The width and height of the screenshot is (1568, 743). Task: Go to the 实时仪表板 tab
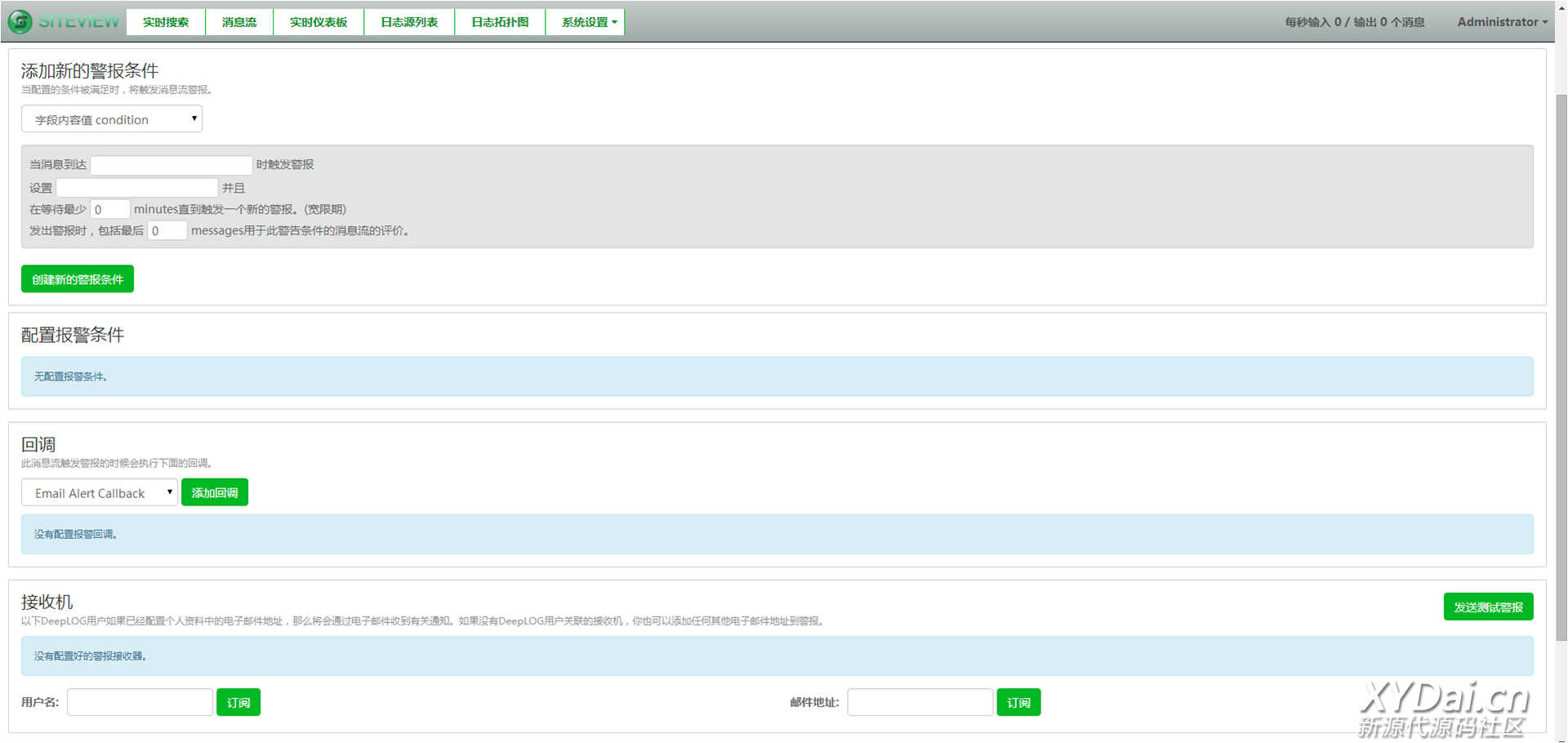click(318, 22)
